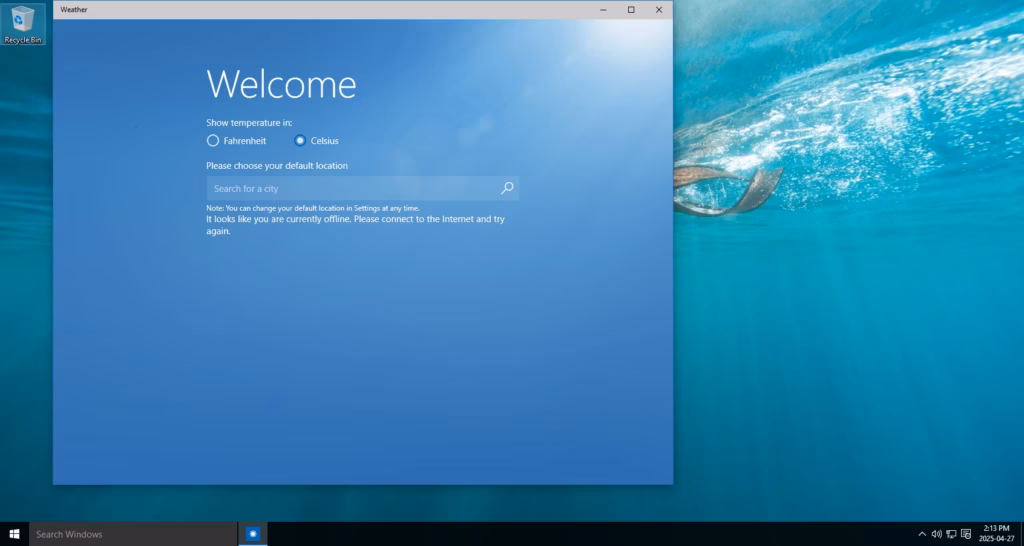Click the note about changing default location
Screen dimensions: 1024x546
coord(313,208)
